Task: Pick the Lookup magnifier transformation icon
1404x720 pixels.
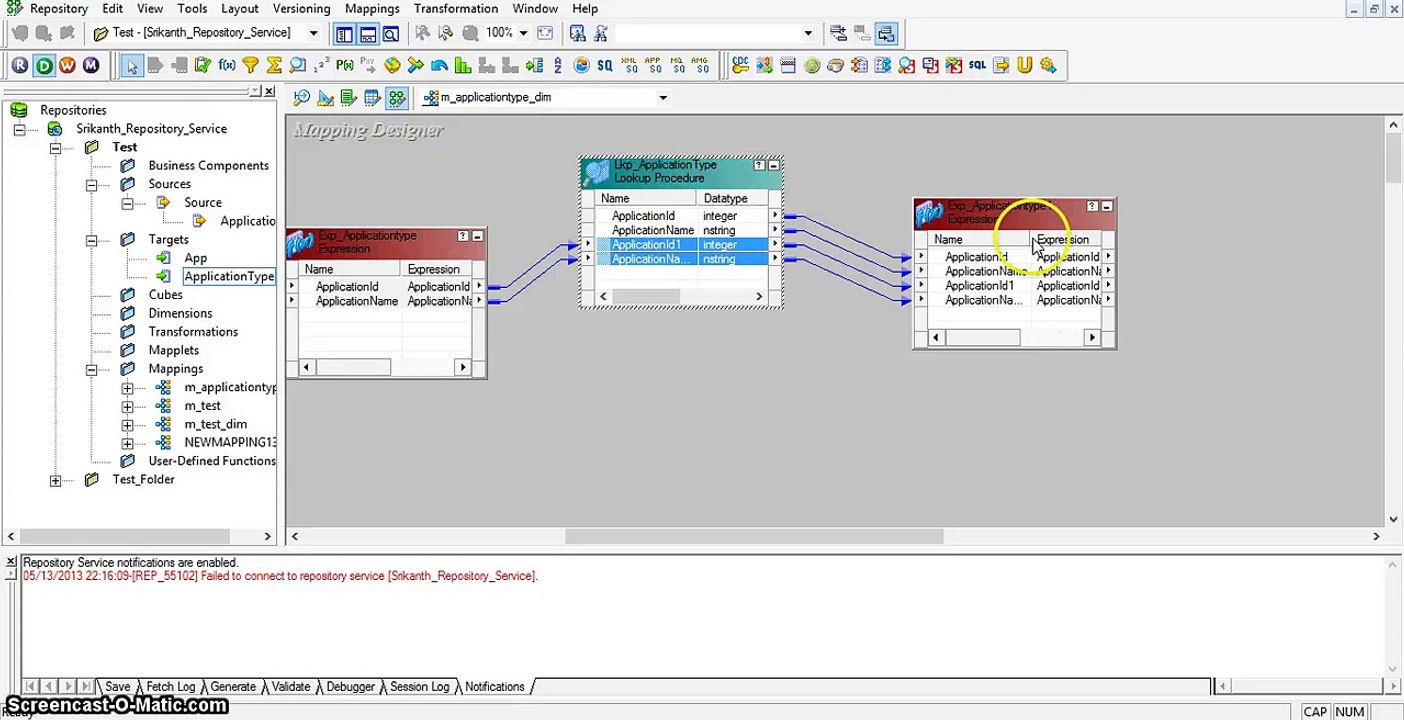Action: [298, 65]
